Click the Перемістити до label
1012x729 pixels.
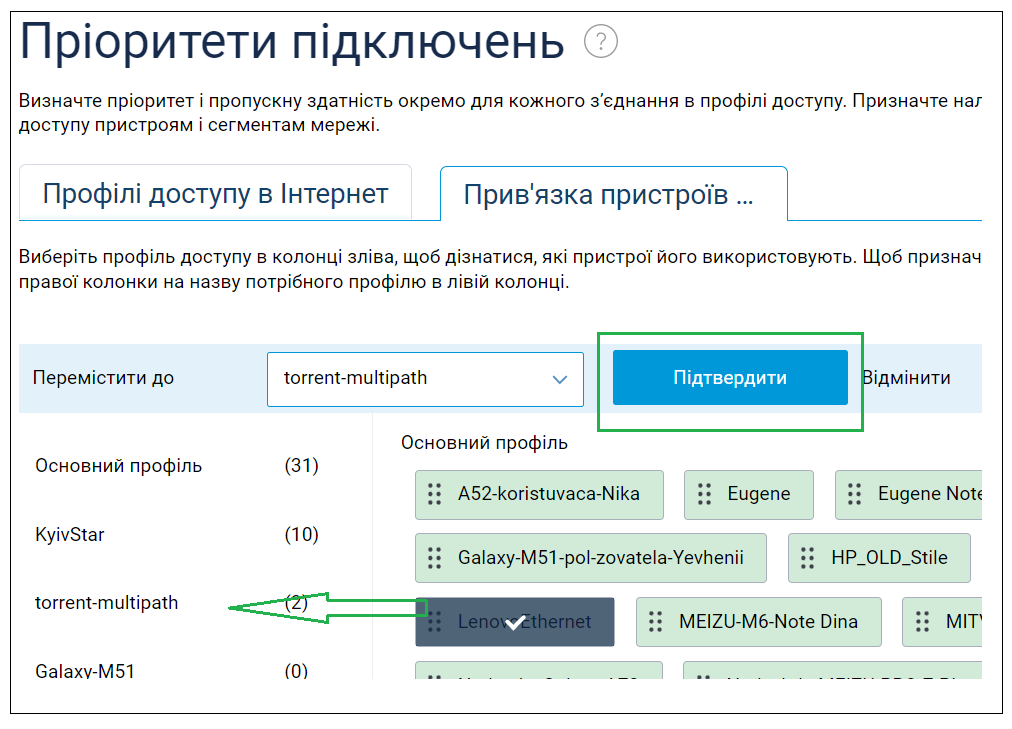pyautogui.click(x=104, y=378)
